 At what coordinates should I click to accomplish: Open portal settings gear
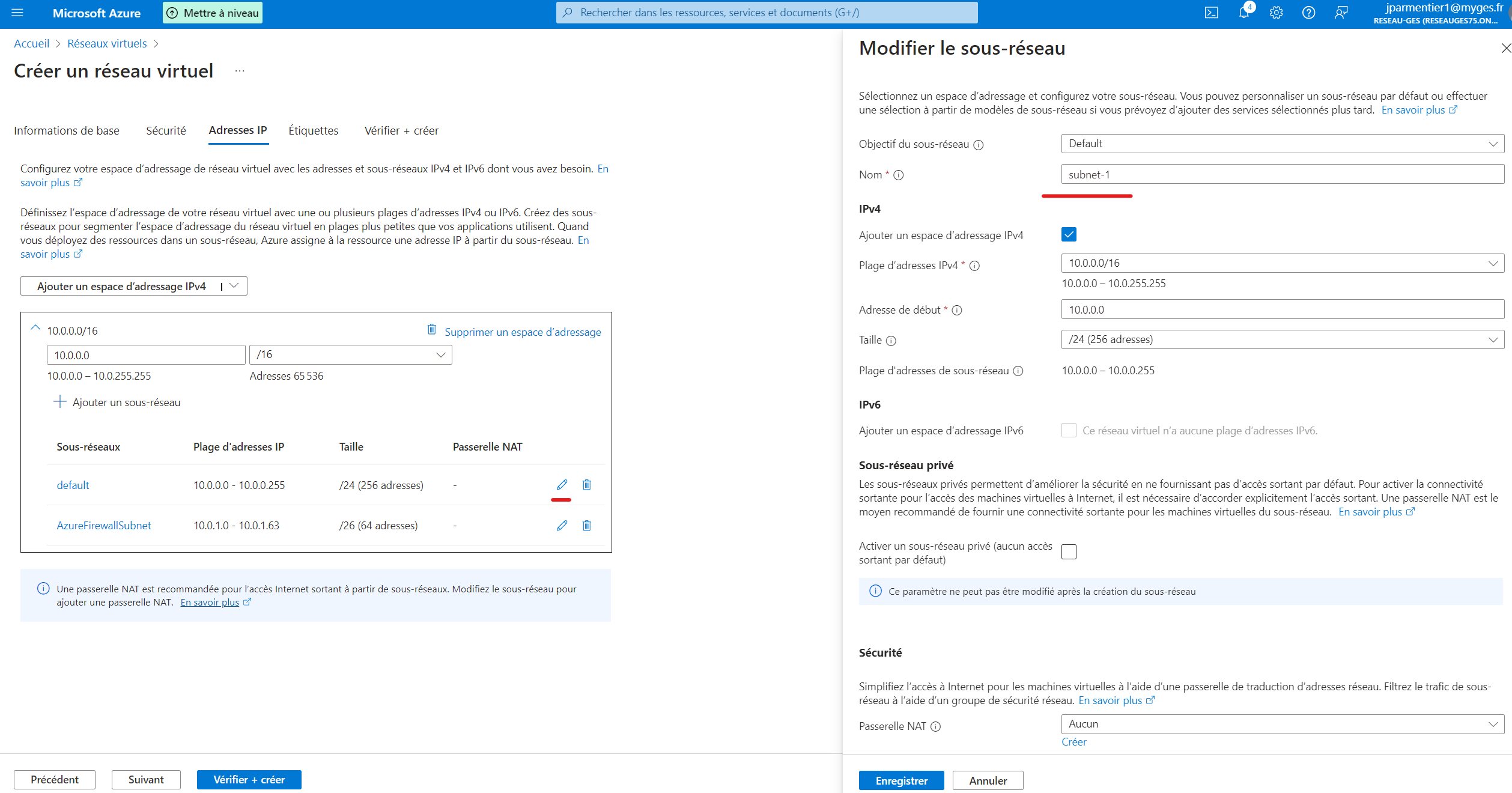[1276, 13]
